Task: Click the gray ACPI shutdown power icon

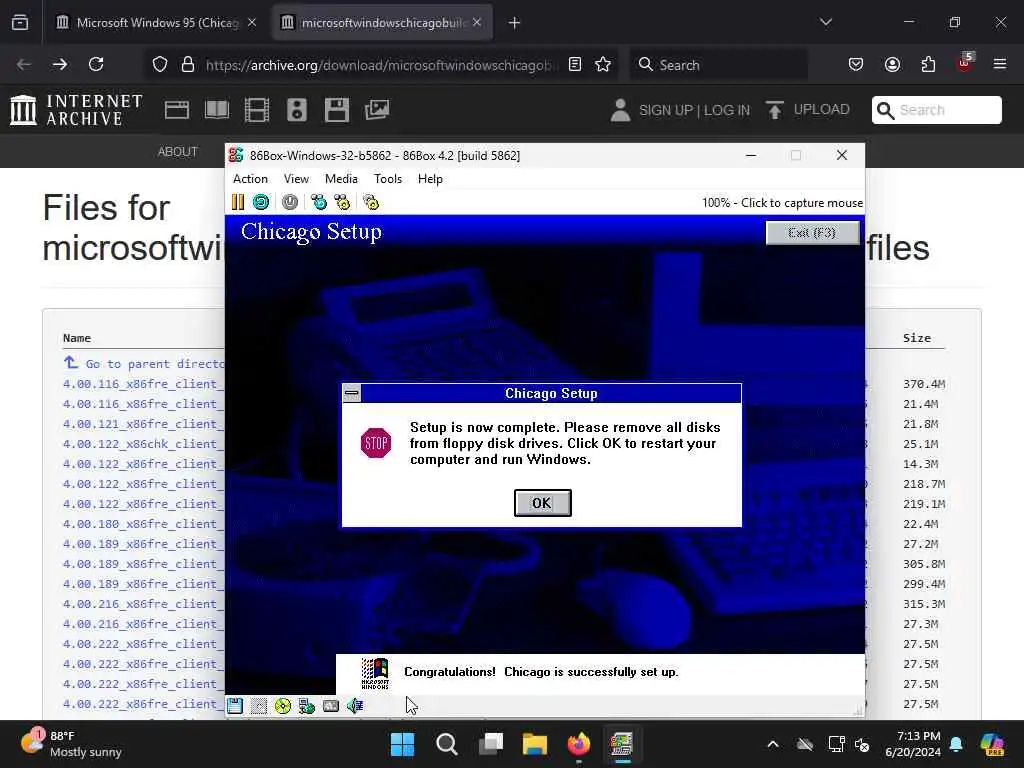Action: pos(290,202)
